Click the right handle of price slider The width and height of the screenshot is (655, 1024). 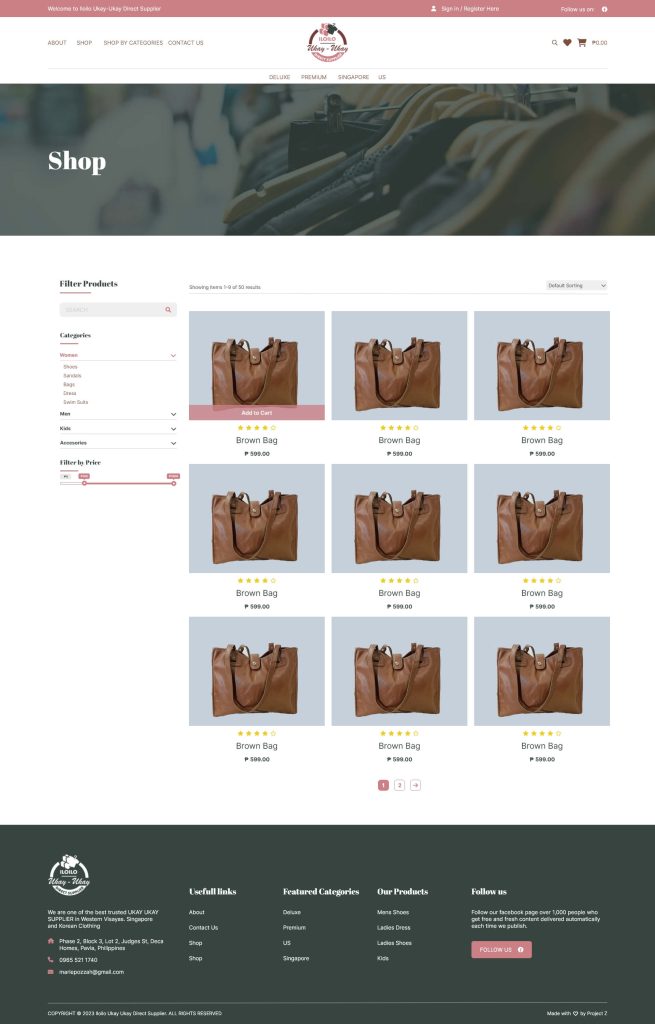coord(173,483)
